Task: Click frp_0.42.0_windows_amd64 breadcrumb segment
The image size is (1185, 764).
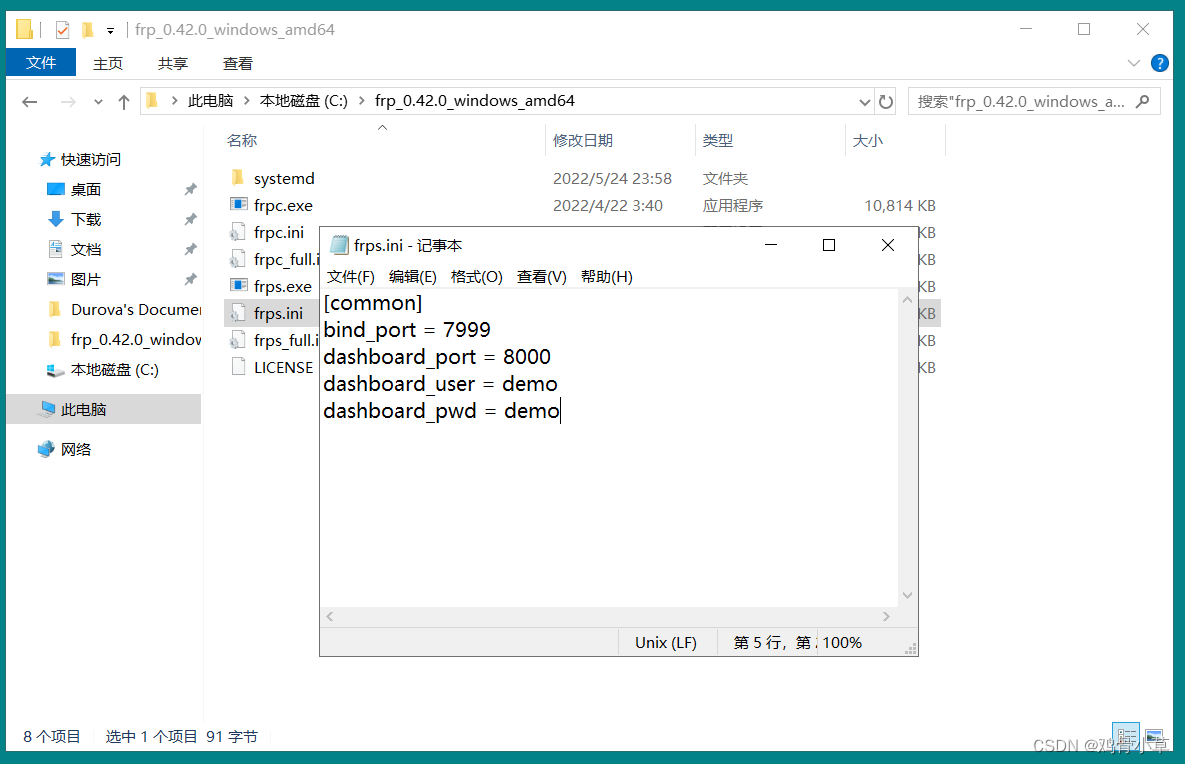Action: point(475,101)
